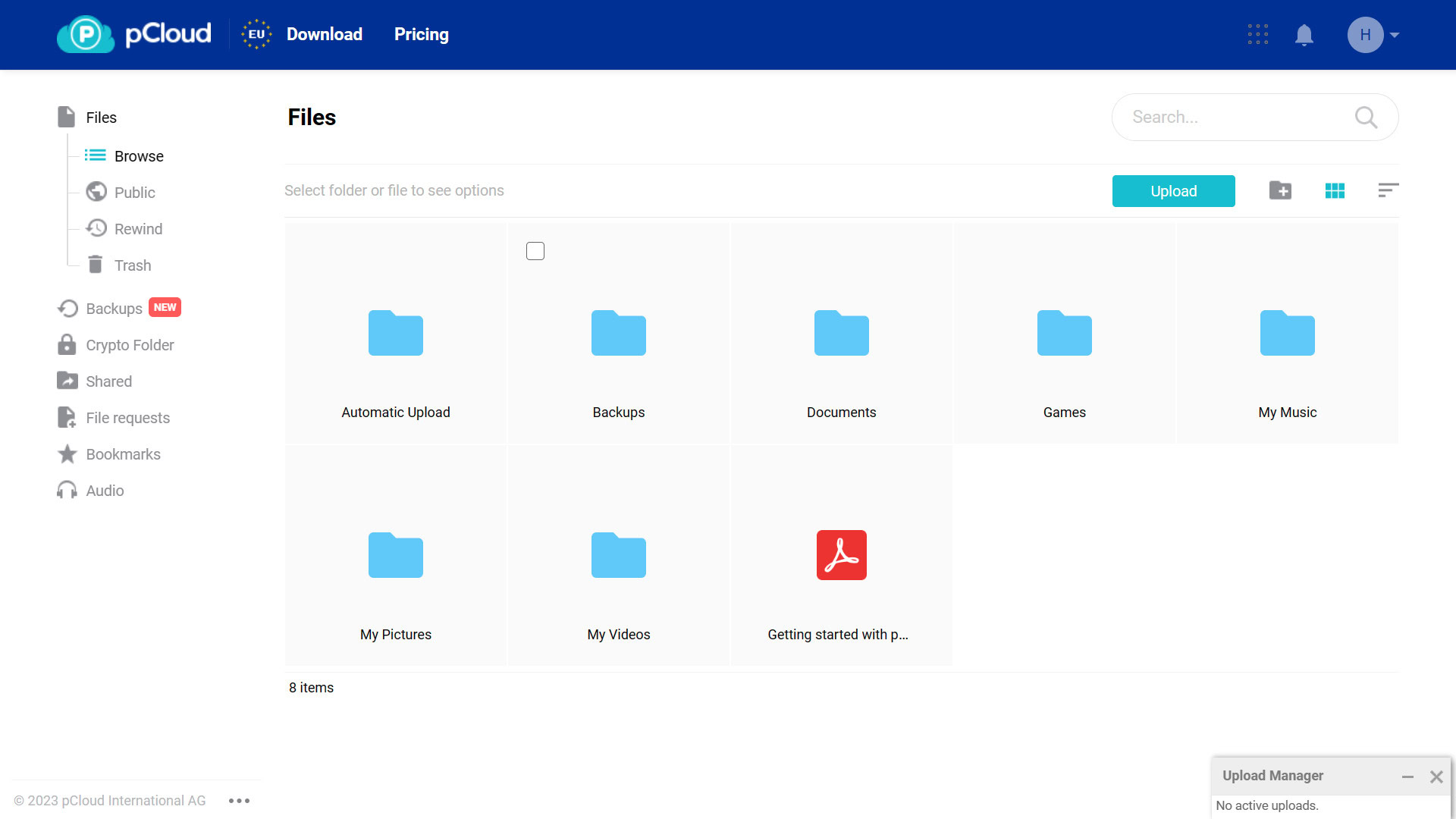Click the Upload button to add files
Viewport: 1456px width, 819px height.
point(1174,190)
